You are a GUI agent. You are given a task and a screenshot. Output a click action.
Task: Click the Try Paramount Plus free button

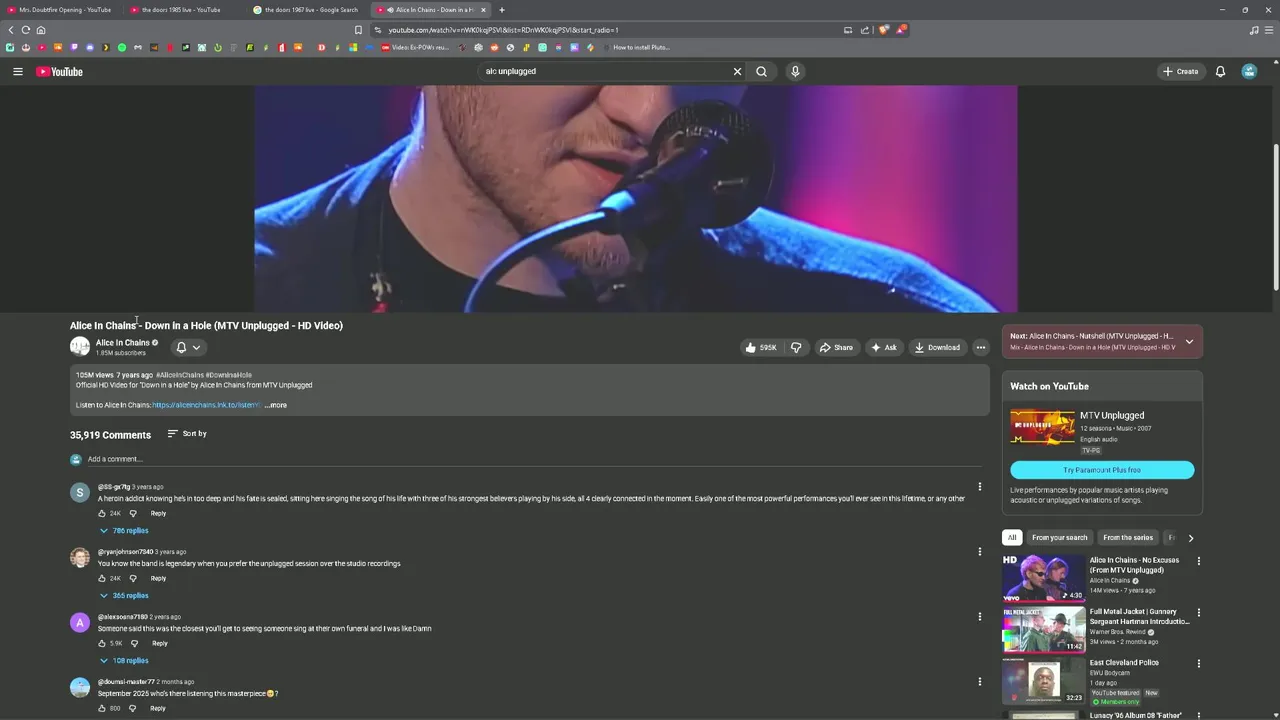tap(1102, 470)
